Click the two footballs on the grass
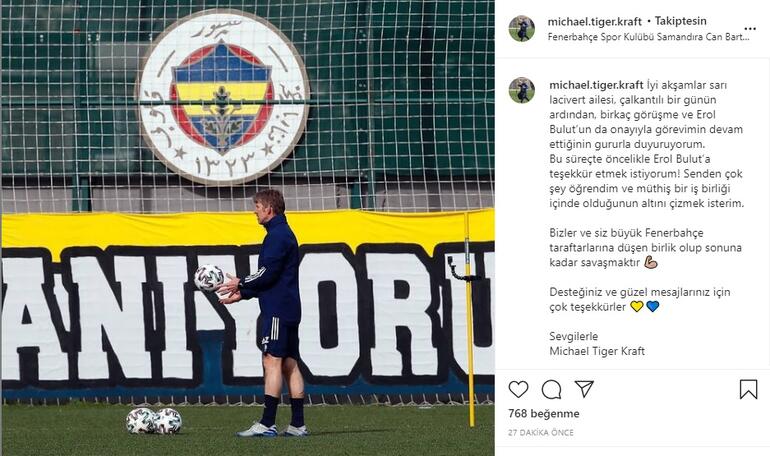The height and width of the screenshot is (456, 770). (154, 421)
